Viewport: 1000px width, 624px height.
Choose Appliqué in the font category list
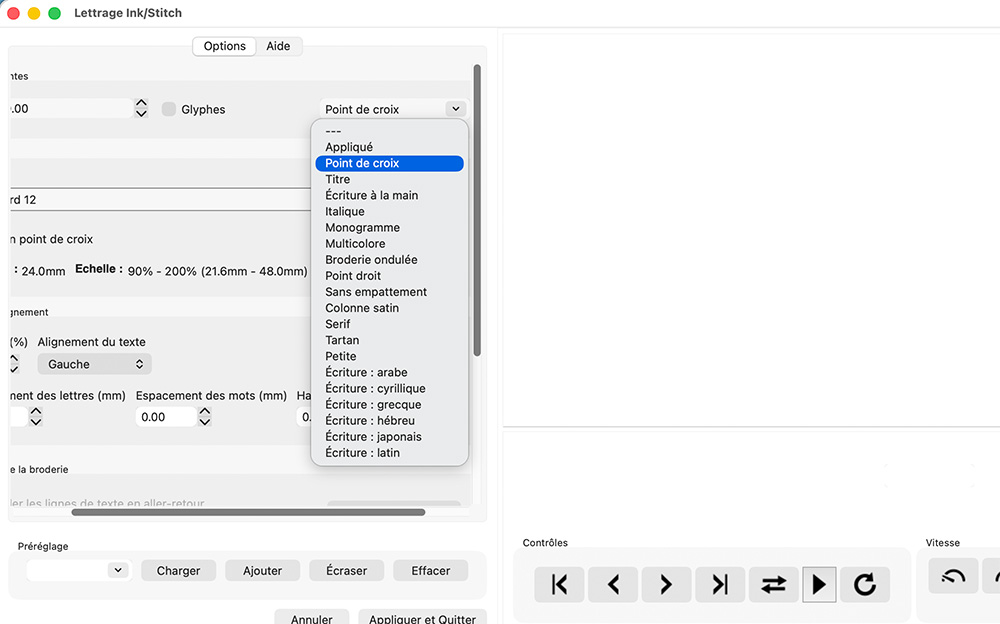pos(390,147)
